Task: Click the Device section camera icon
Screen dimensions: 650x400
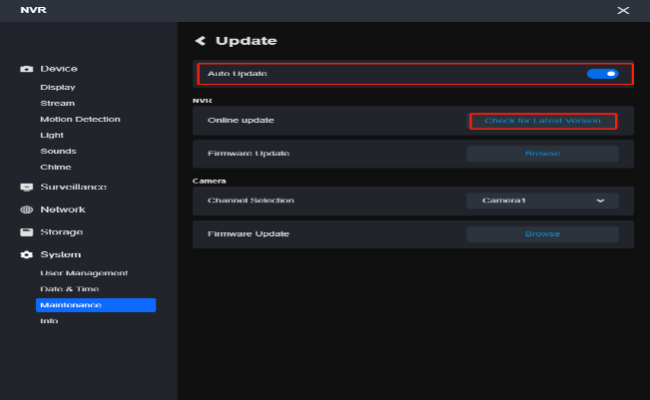Action: (27, 69)
